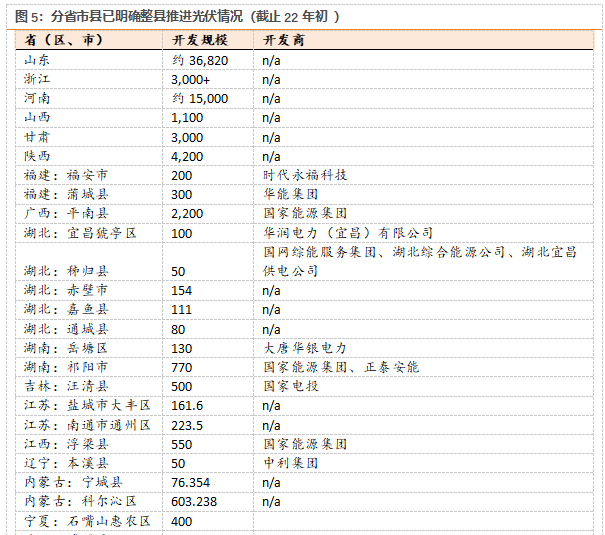Select the '江苏：盐城市大丰区' cell
605x535 pixels.
[x=87, y=405]
